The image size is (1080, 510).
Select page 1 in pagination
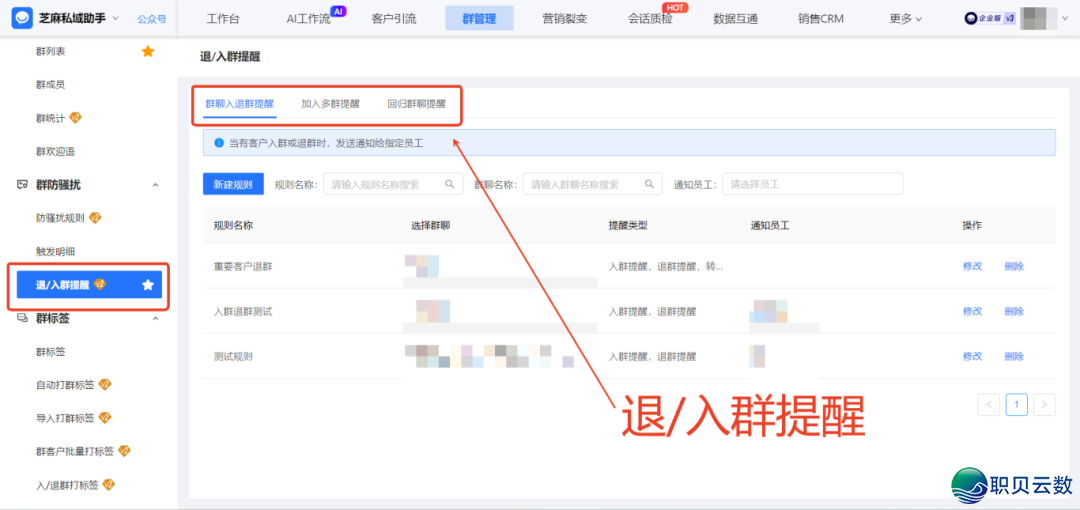pyautogui.click(x=1016, y=405)
